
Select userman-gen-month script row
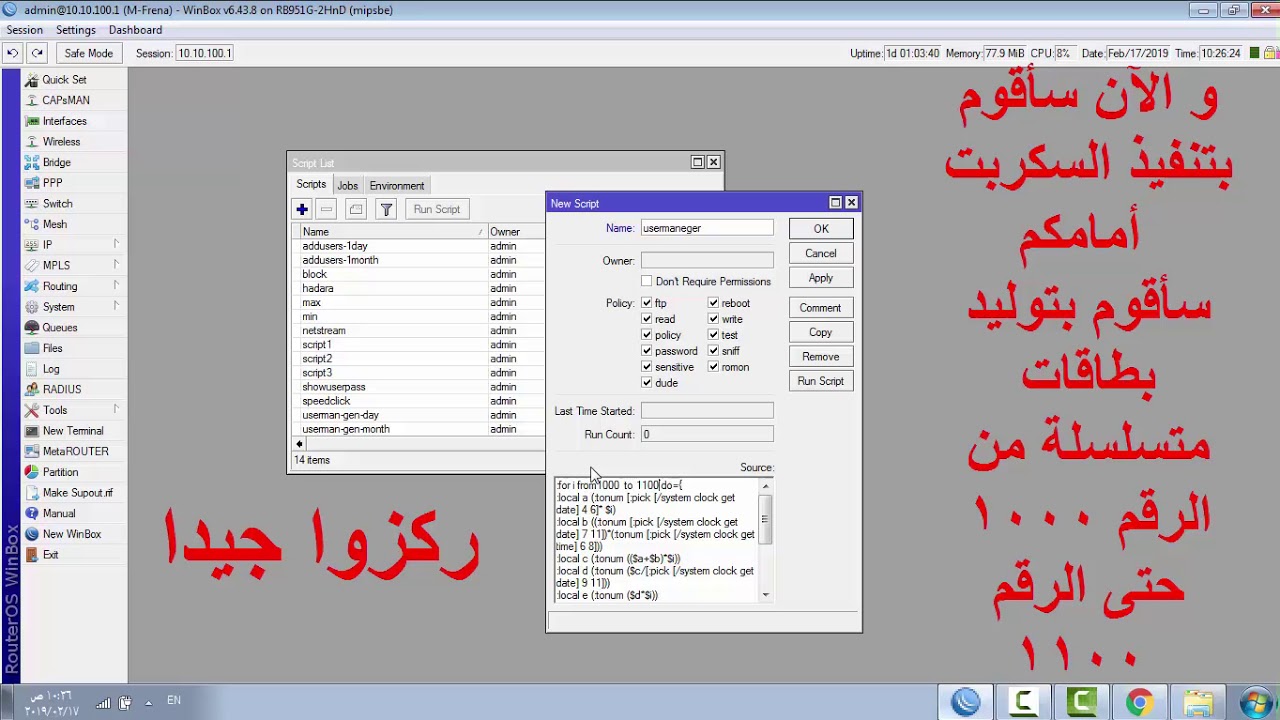420,429
